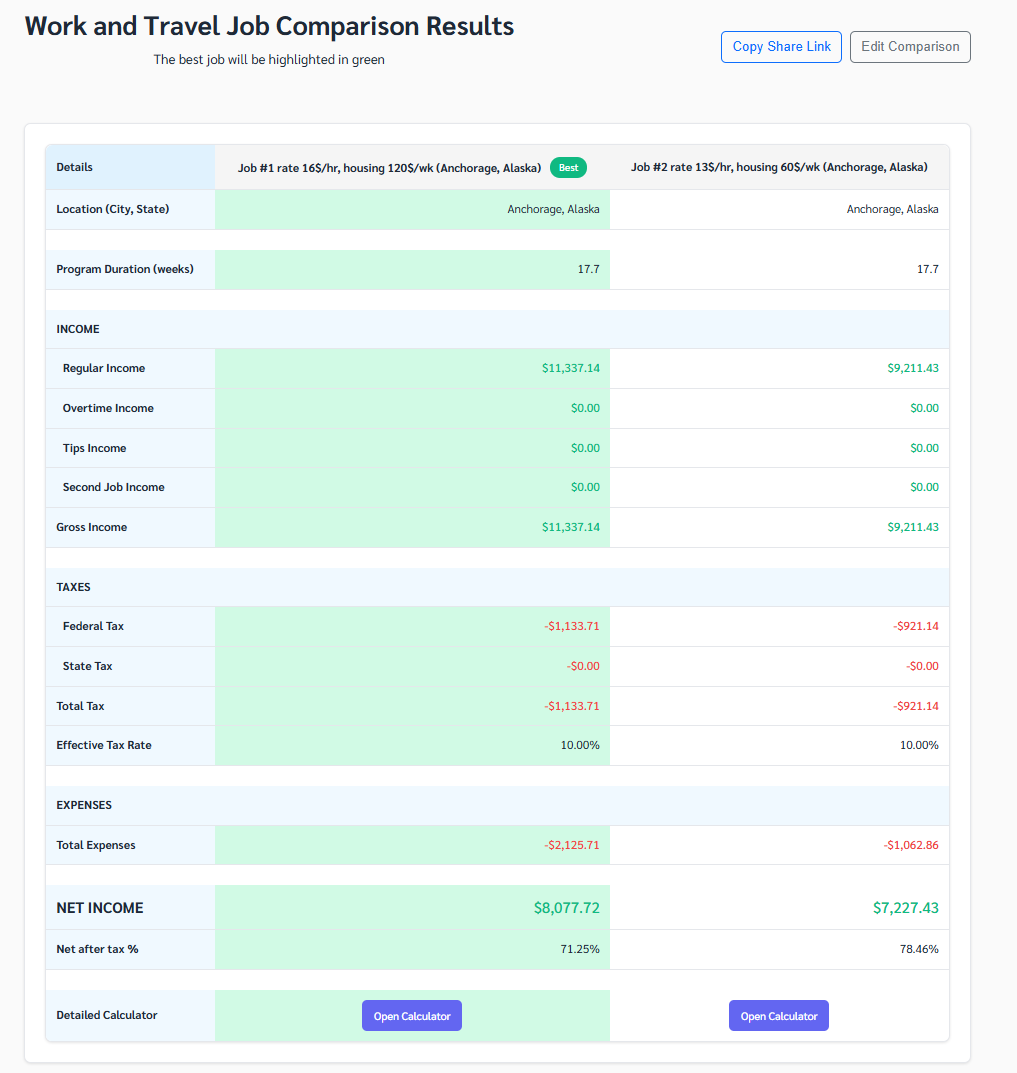Click the INCOME section heading
Screen dimensions: 1017x1073
pos(78,329)
